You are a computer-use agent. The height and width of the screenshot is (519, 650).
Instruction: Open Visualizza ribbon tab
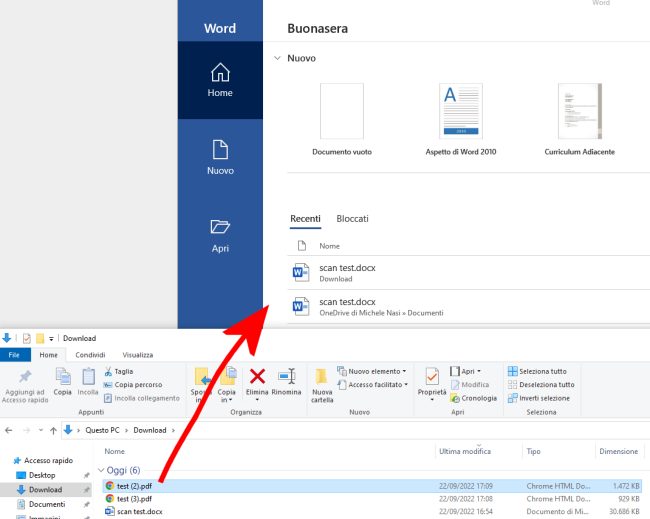pos(138,355)
